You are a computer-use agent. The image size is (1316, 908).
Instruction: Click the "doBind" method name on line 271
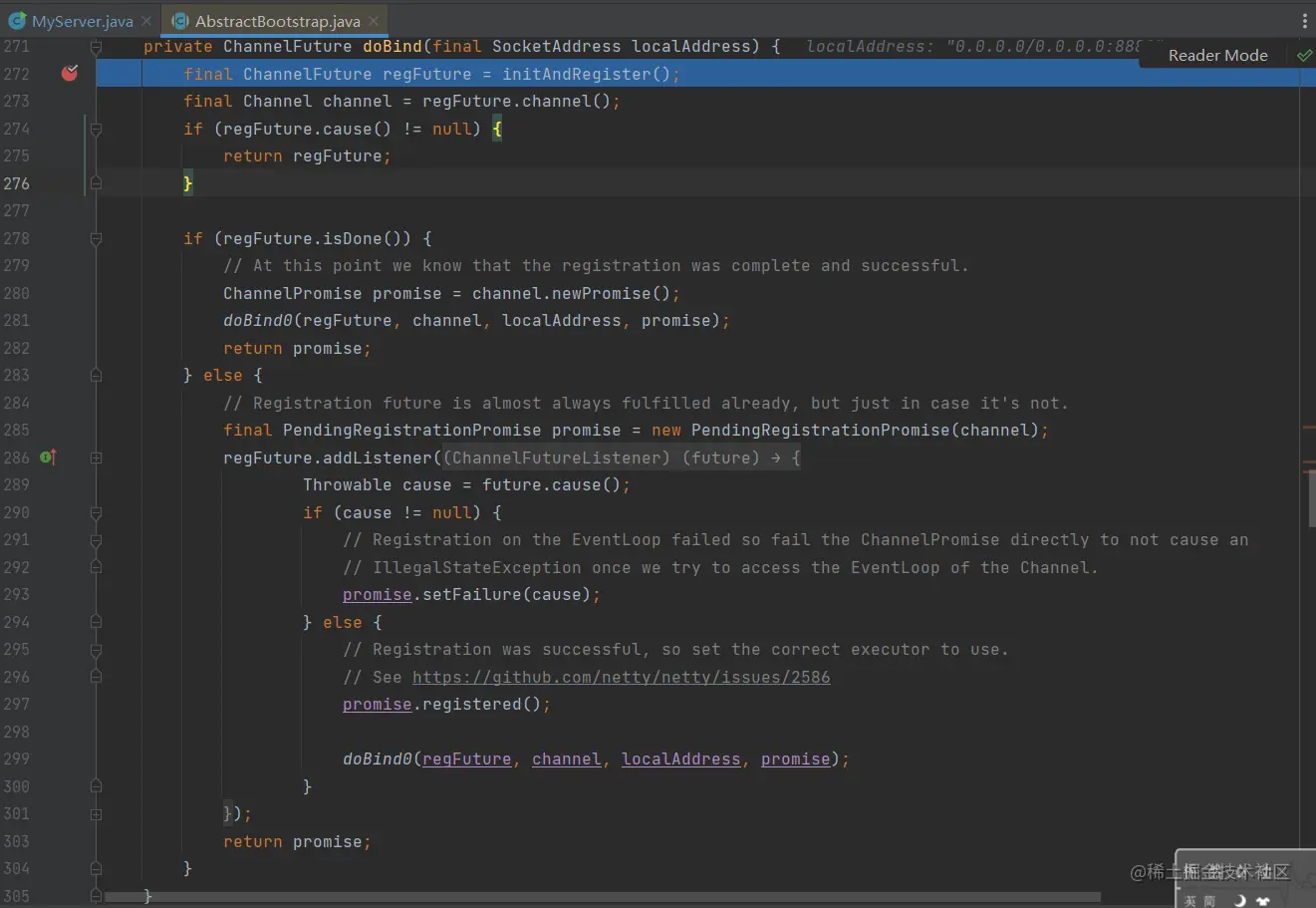click(393, 47)
